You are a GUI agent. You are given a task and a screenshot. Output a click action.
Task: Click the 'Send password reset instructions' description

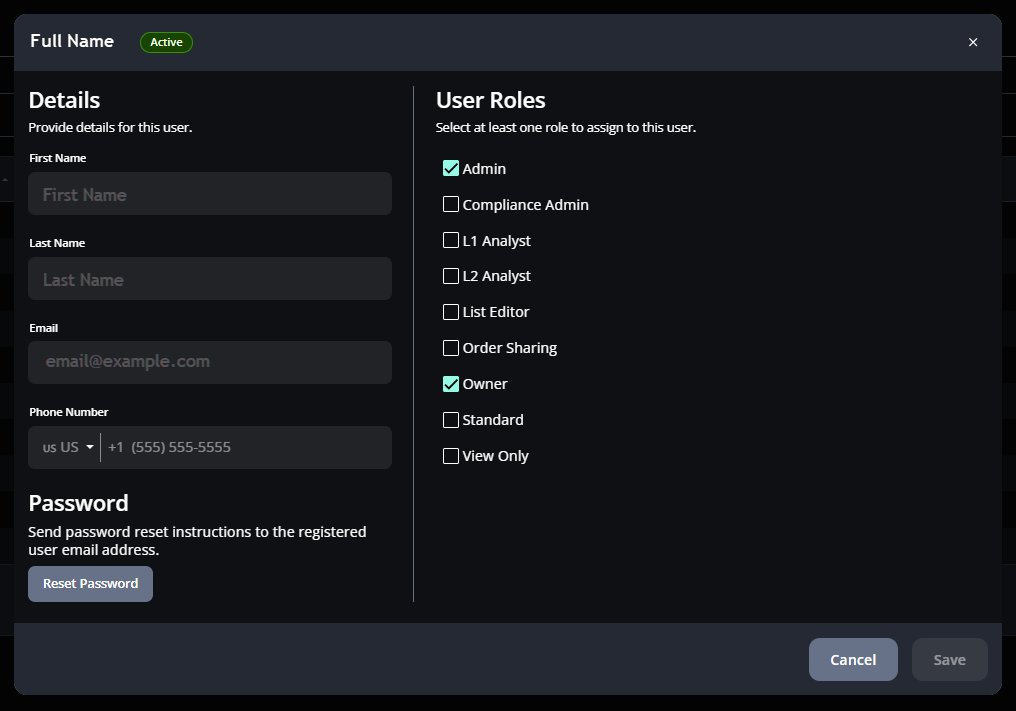[197, 541]
